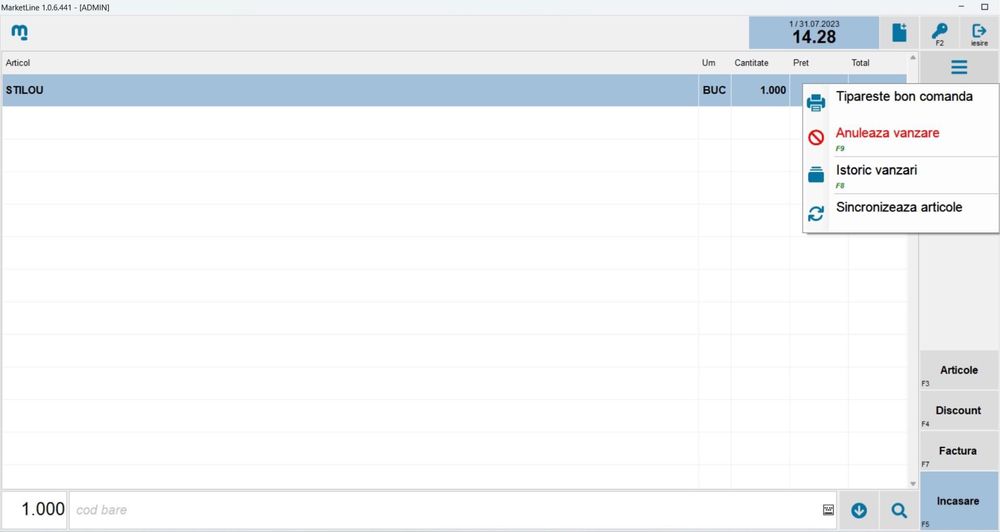Viewport: 1000px width, 532px height.
Task: Maximize the MarketLine window
Action: click(984, 7)
